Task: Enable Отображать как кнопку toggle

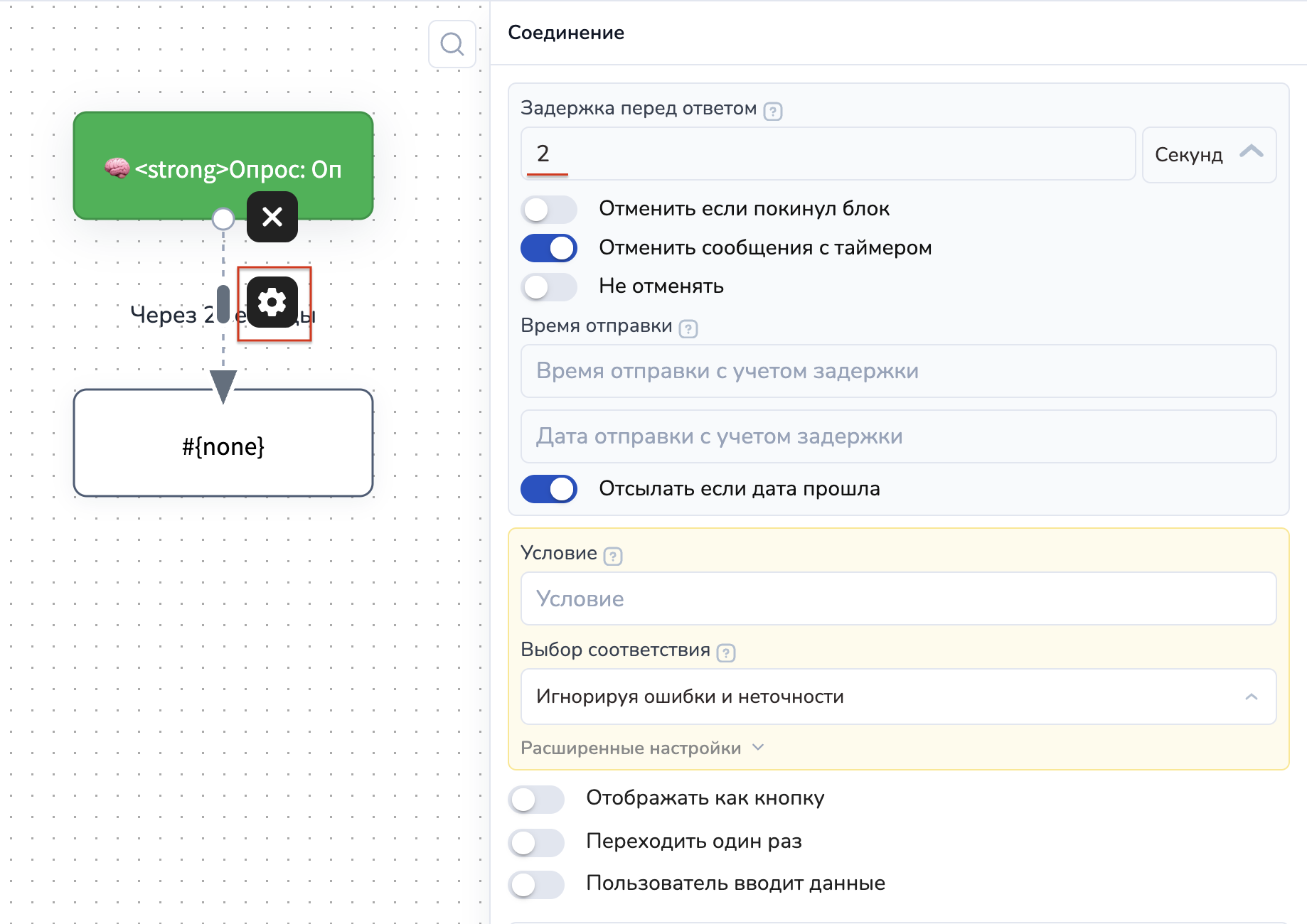Action: coord(536,800)
